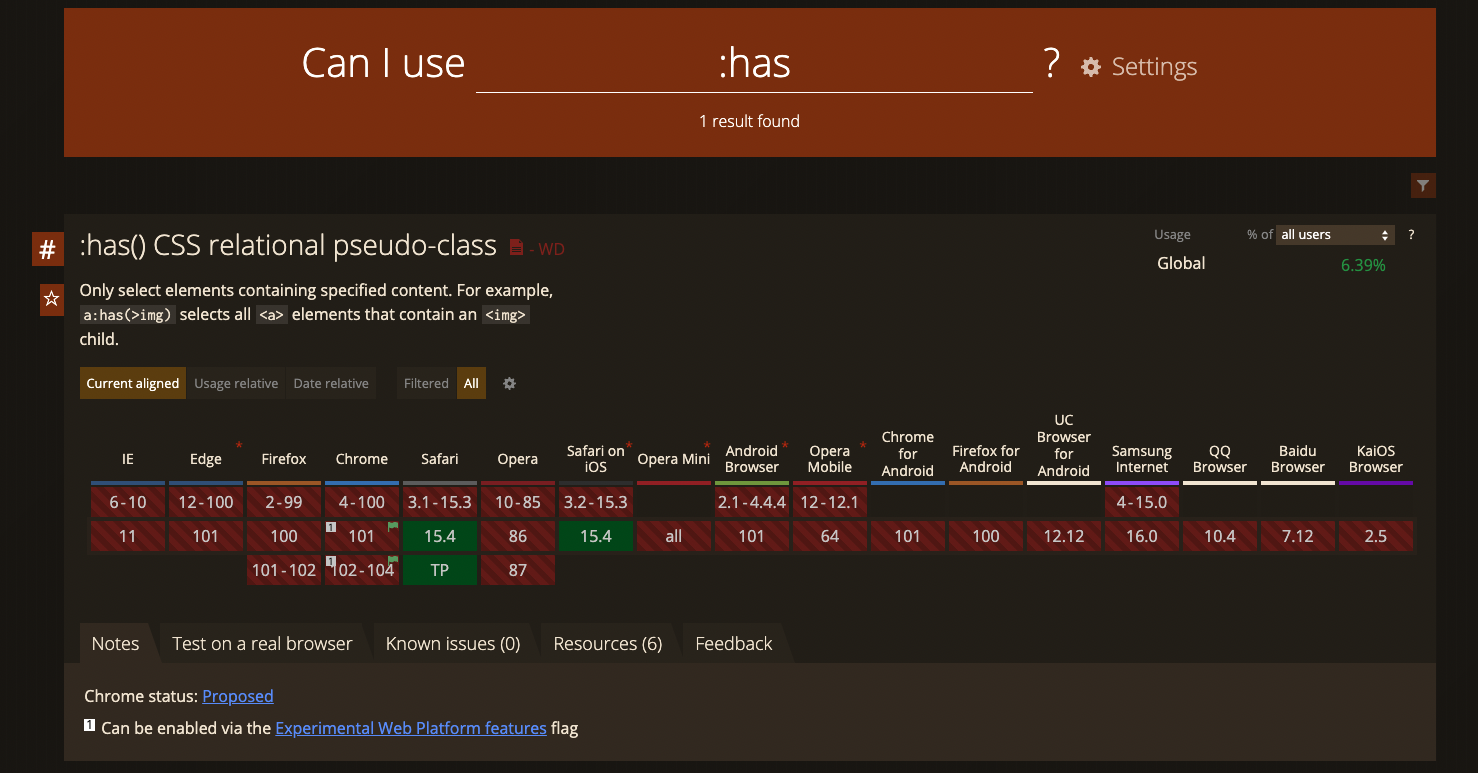Screen dimensions: 1478x773
Task: Open Experimental Web Platform features link
Action: (x=411, y=728)
